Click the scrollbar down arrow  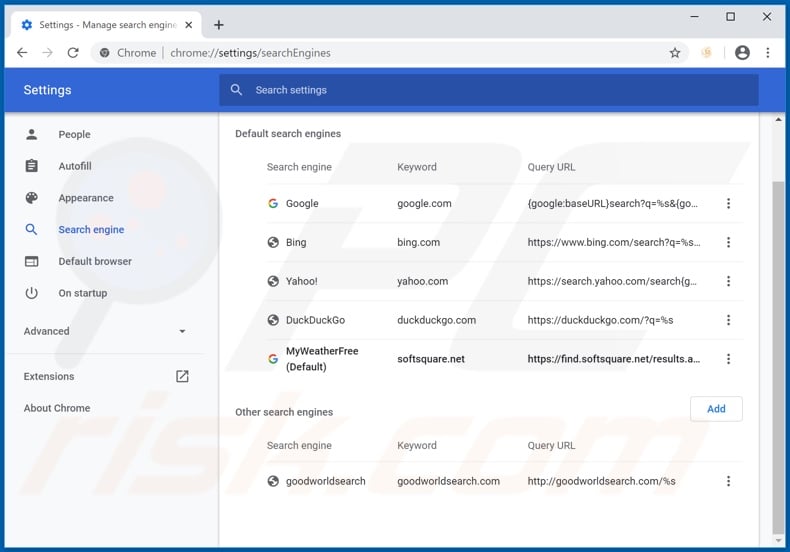(x=778, y=540)
